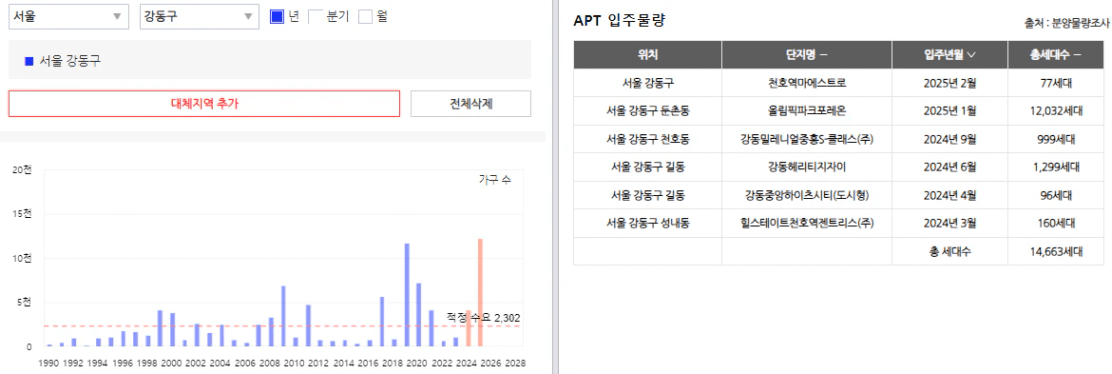
Task: Click the APT 입주물량 heading
Action: click(x=619, y=21)
